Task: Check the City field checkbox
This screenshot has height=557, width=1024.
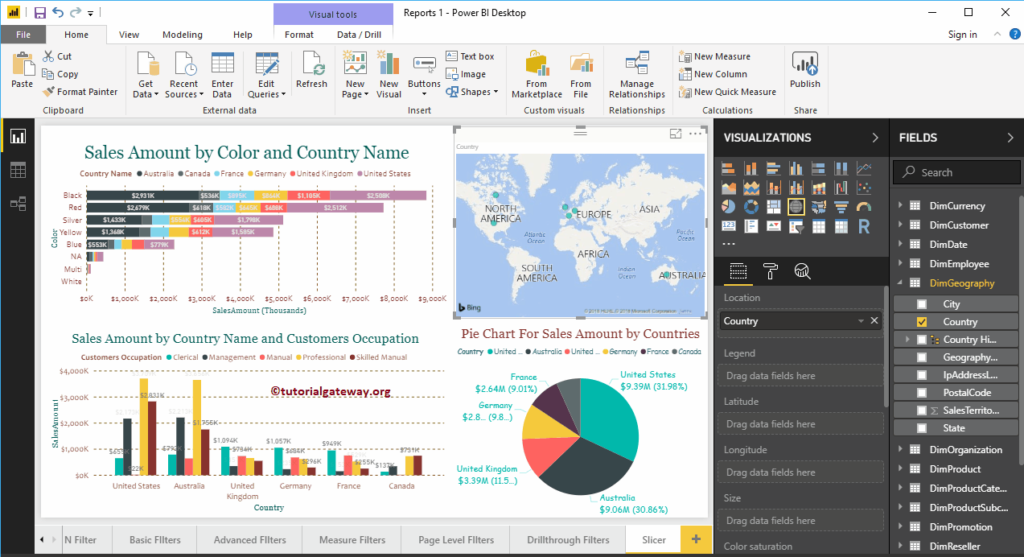Action: [x=921, y=304]
